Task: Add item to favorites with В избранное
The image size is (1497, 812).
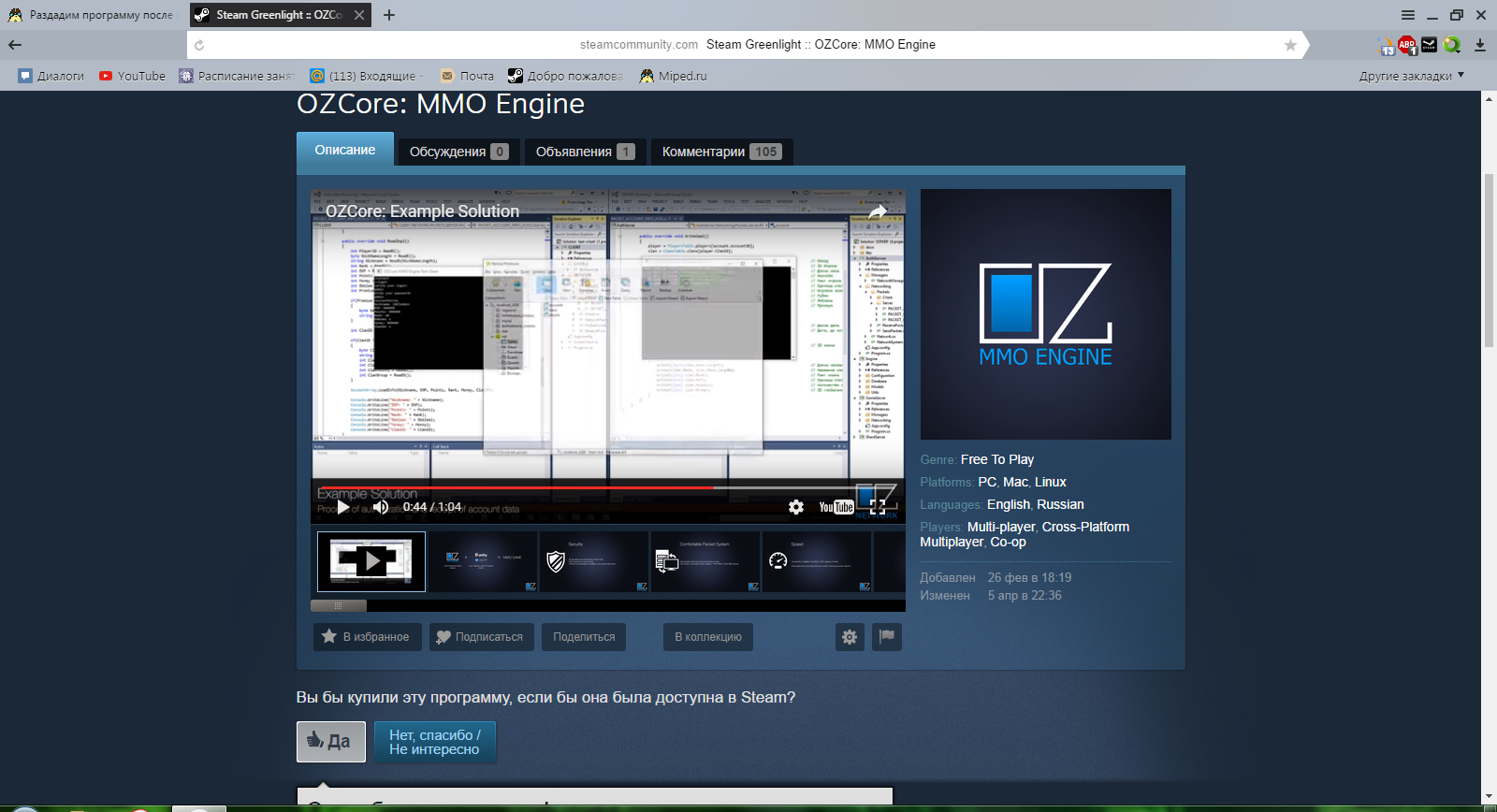Action: [x=367, y=637]
